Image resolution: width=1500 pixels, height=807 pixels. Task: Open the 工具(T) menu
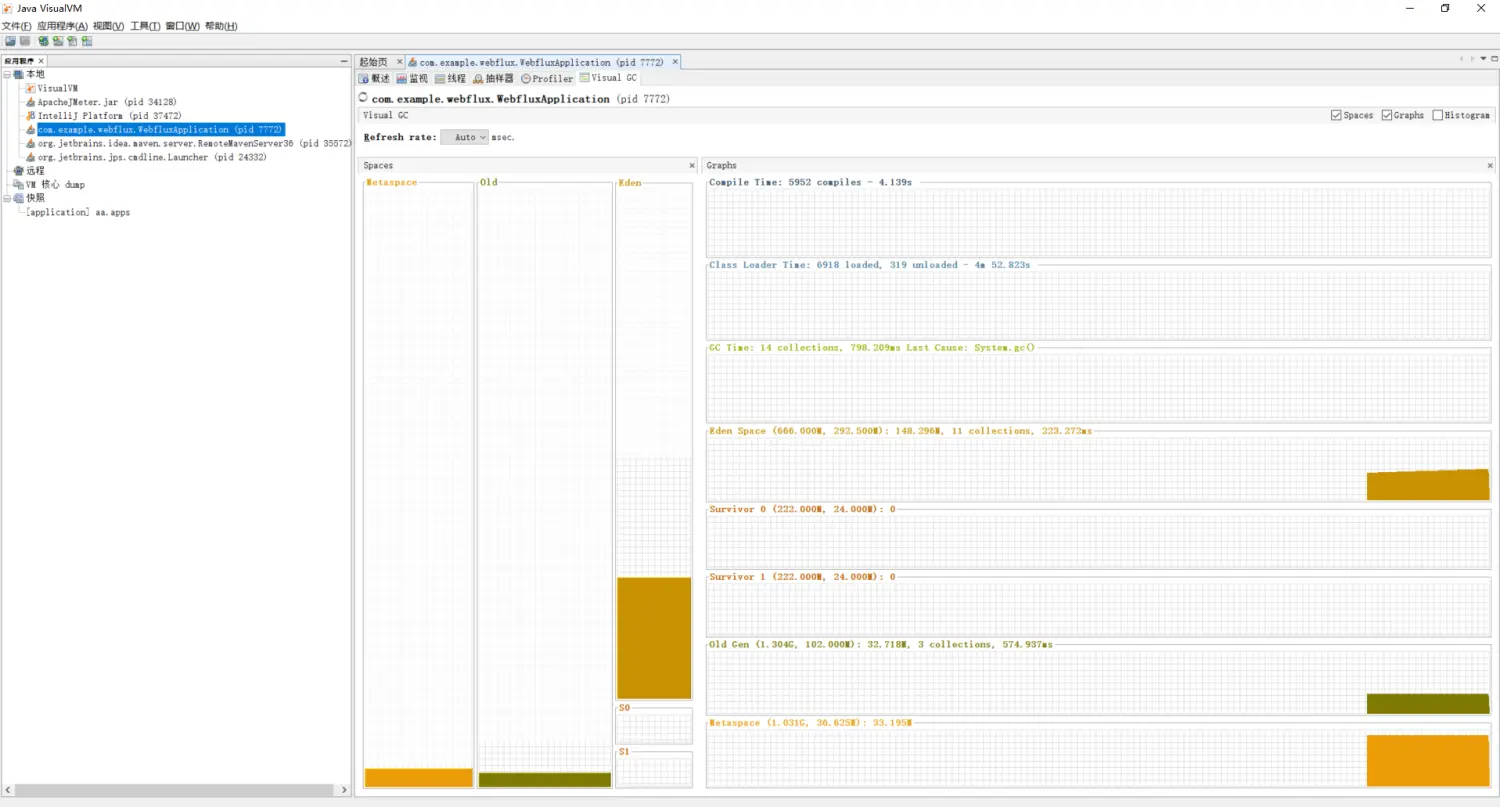click(145, 26)
